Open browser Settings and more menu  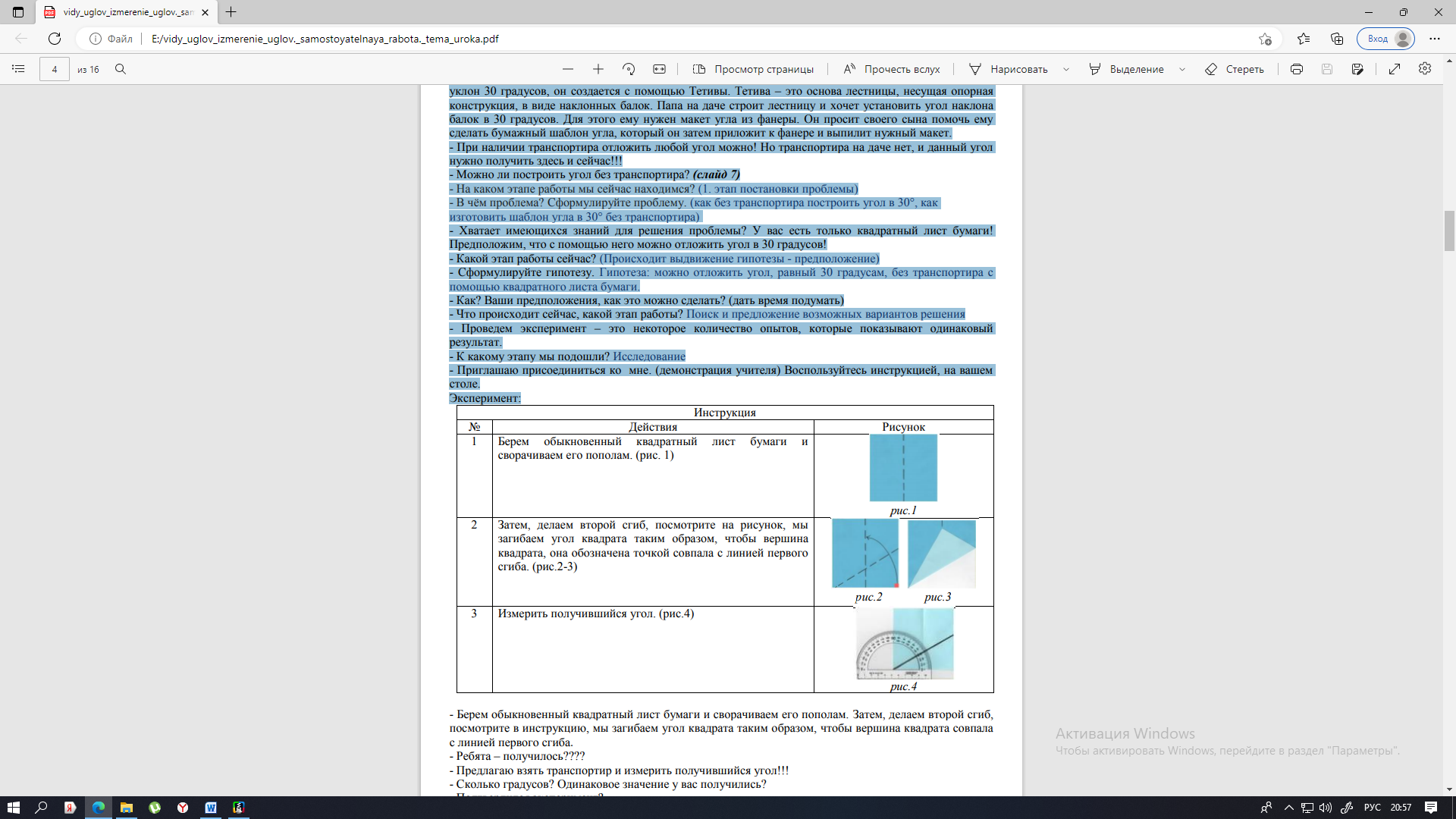coord(1435,39)
